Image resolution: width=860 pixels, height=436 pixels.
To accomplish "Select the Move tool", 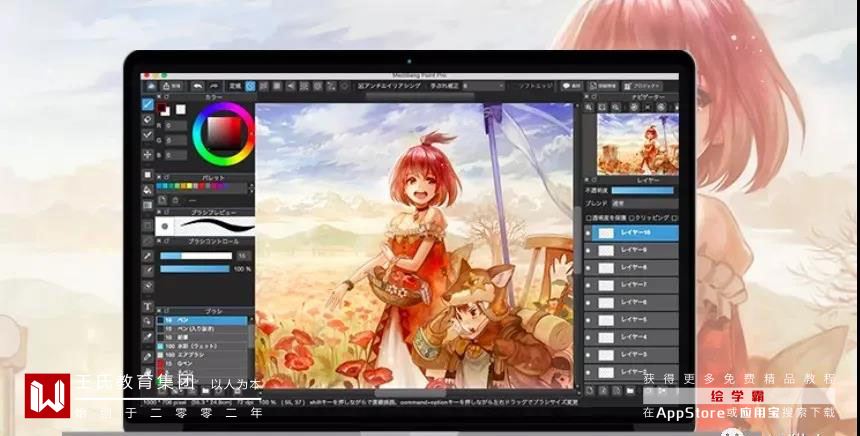I will [x=148, y=155].
